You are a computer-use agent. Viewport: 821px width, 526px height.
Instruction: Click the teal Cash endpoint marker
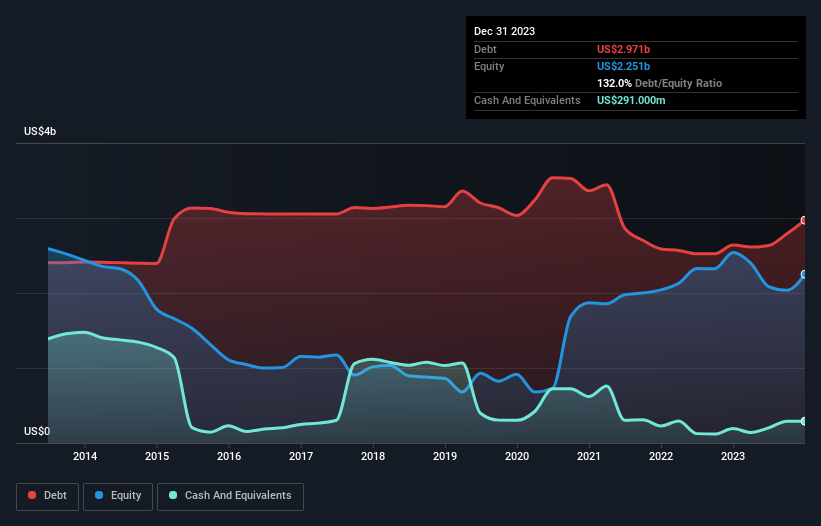804,421
